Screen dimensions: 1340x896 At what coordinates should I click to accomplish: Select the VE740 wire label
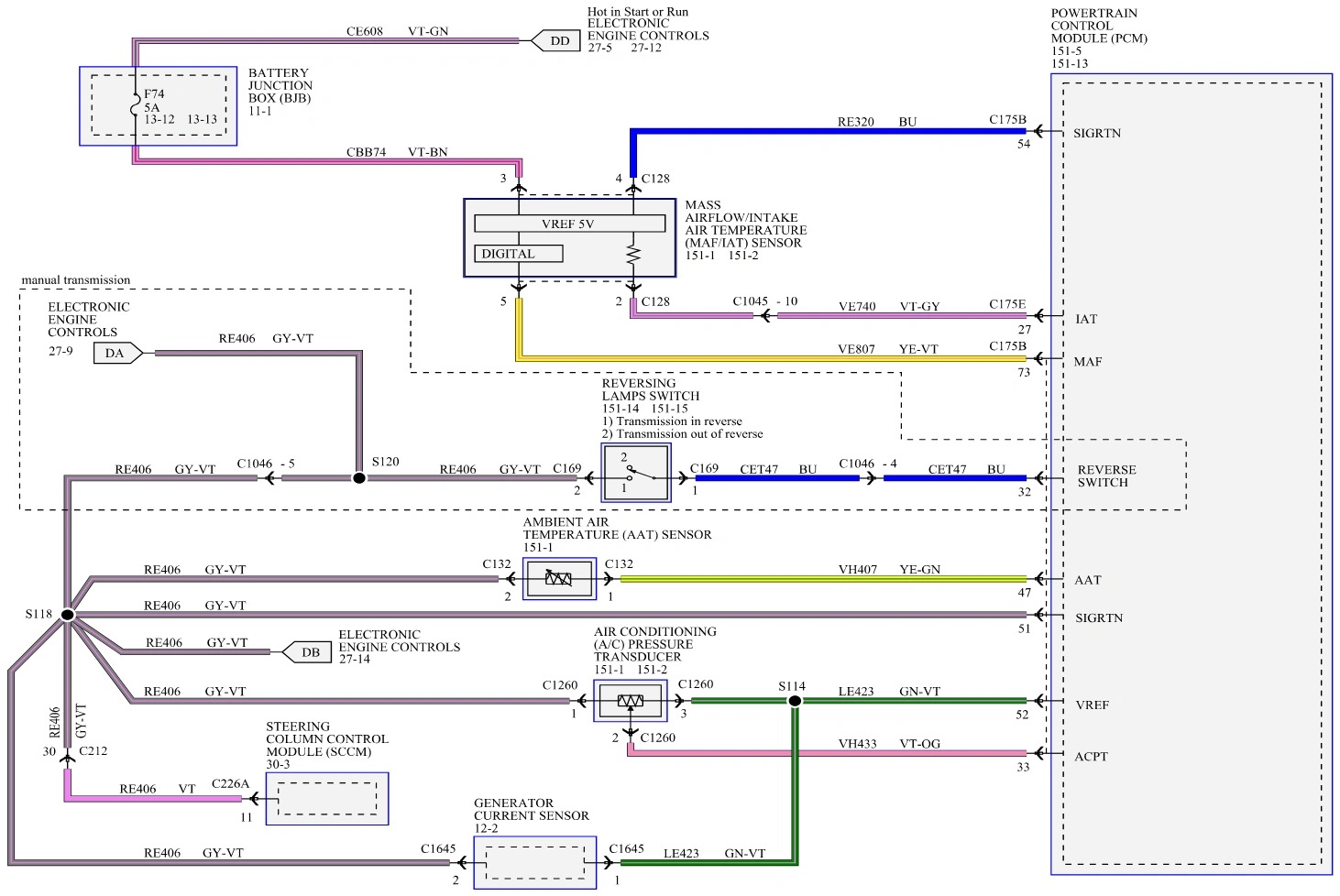click(x=857, y=307)
